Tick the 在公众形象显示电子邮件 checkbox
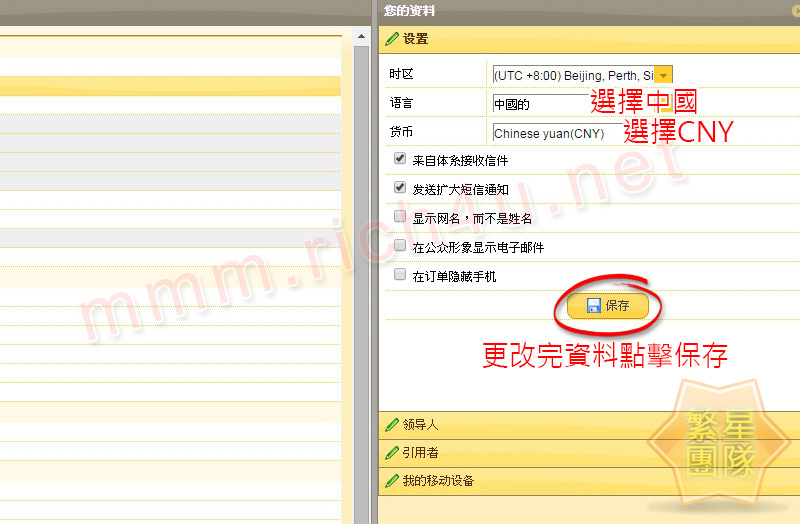 tap(400, 246)
